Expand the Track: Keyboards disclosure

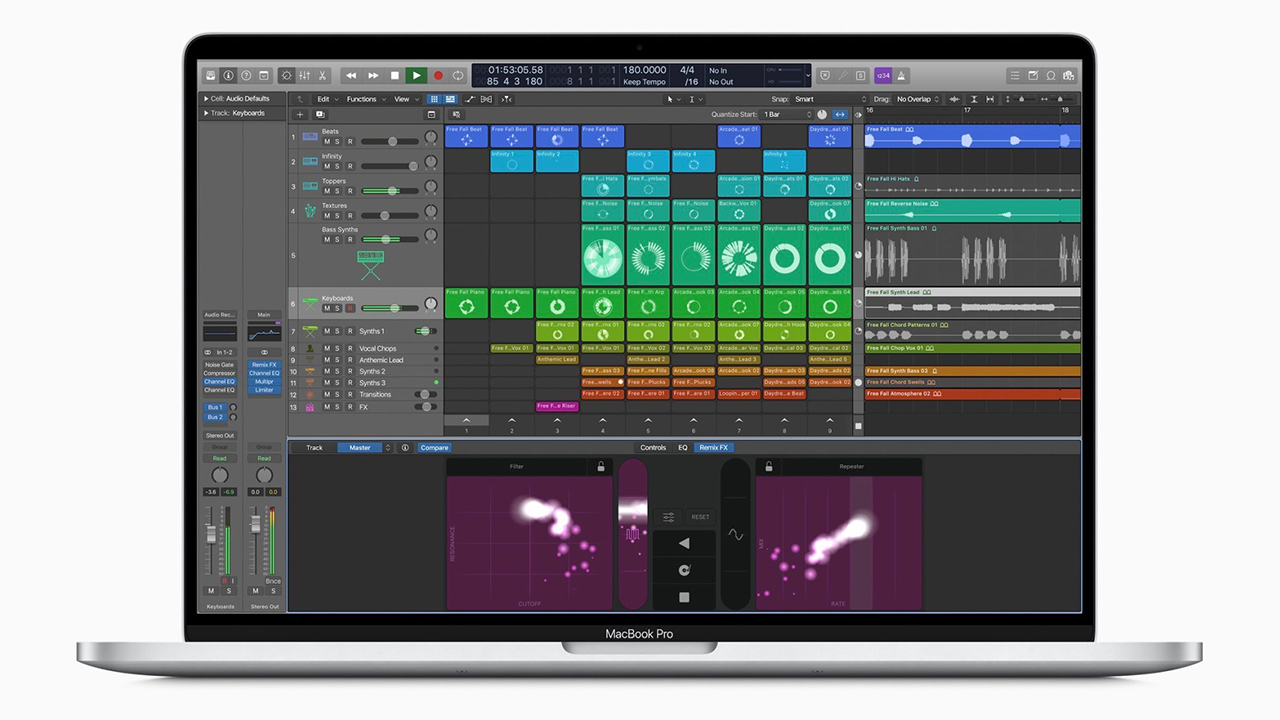pyautogui.click(x=206, y=113)
